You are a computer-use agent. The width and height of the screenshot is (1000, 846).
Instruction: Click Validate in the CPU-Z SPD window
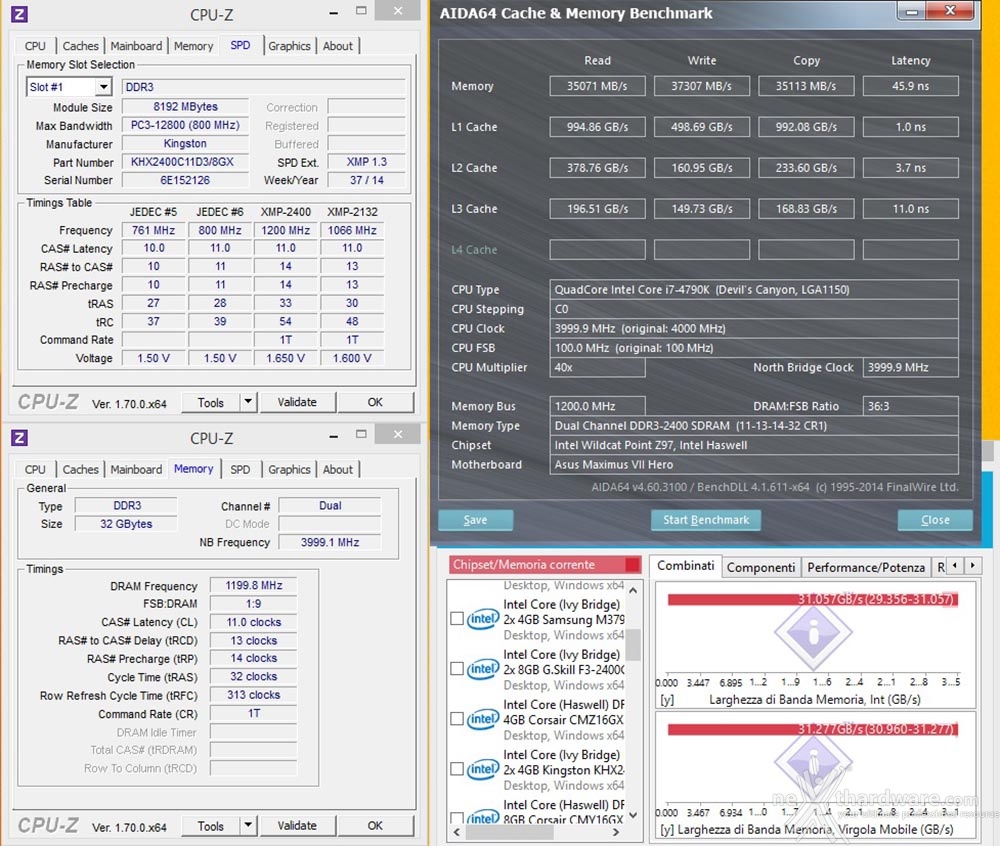(297, 402)
